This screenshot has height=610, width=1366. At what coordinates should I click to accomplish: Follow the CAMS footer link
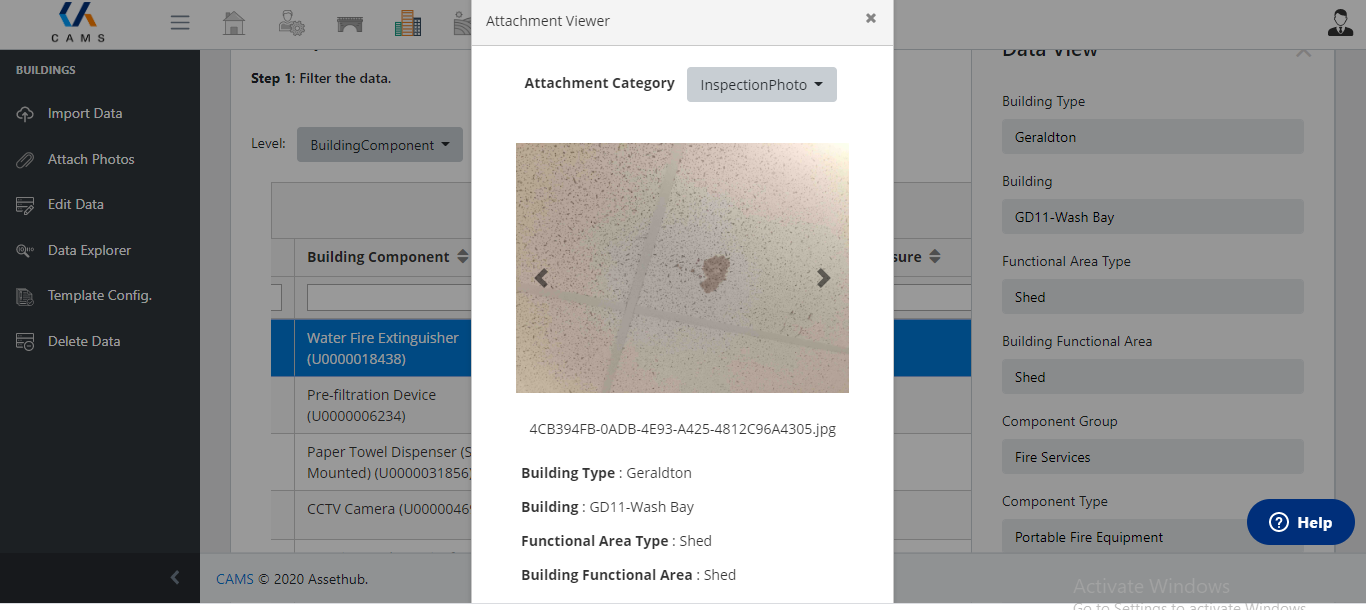click(234, 579)
